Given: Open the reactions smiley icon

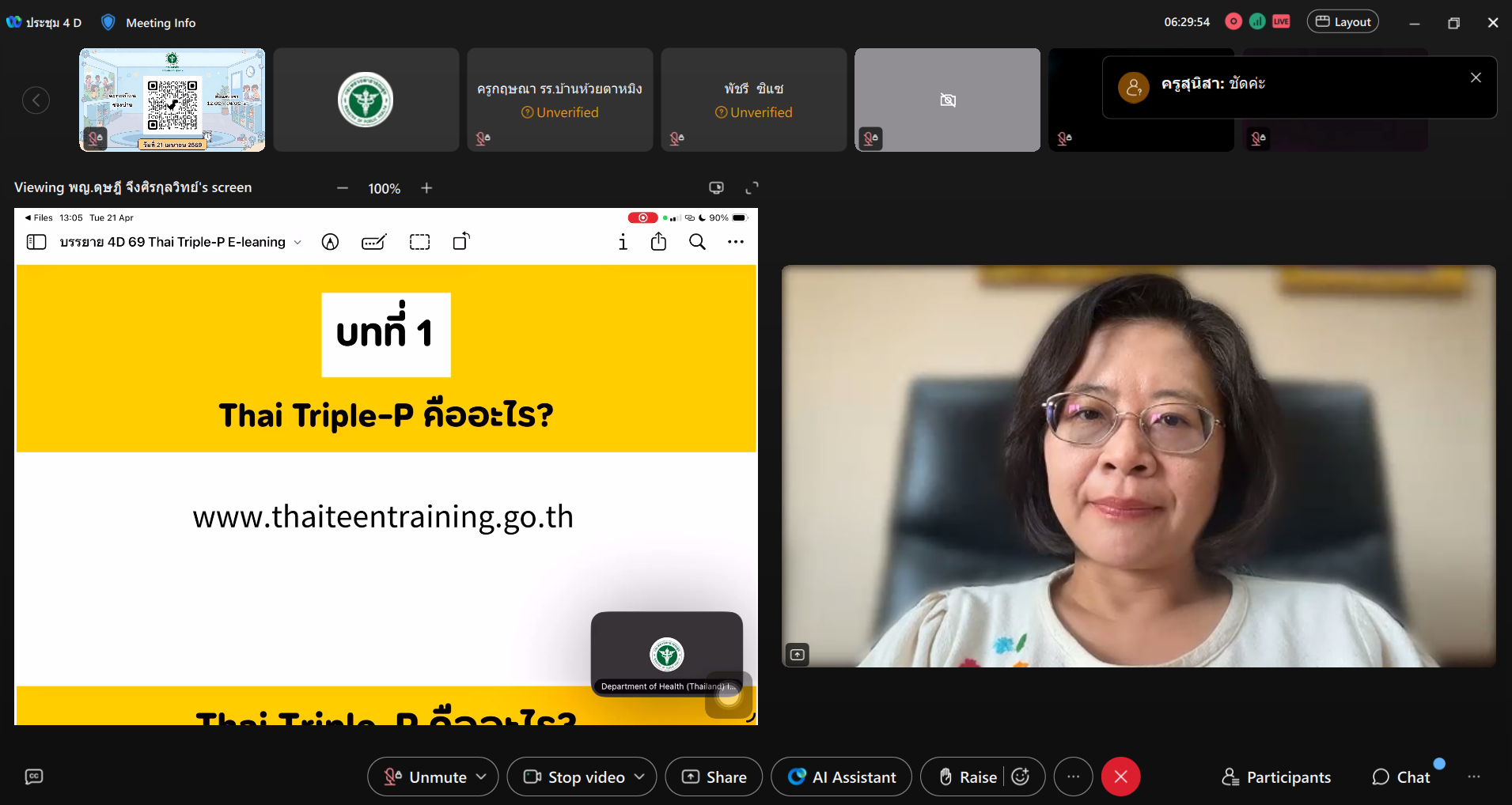Looking at the screenshot, I should coord(1021,777).
